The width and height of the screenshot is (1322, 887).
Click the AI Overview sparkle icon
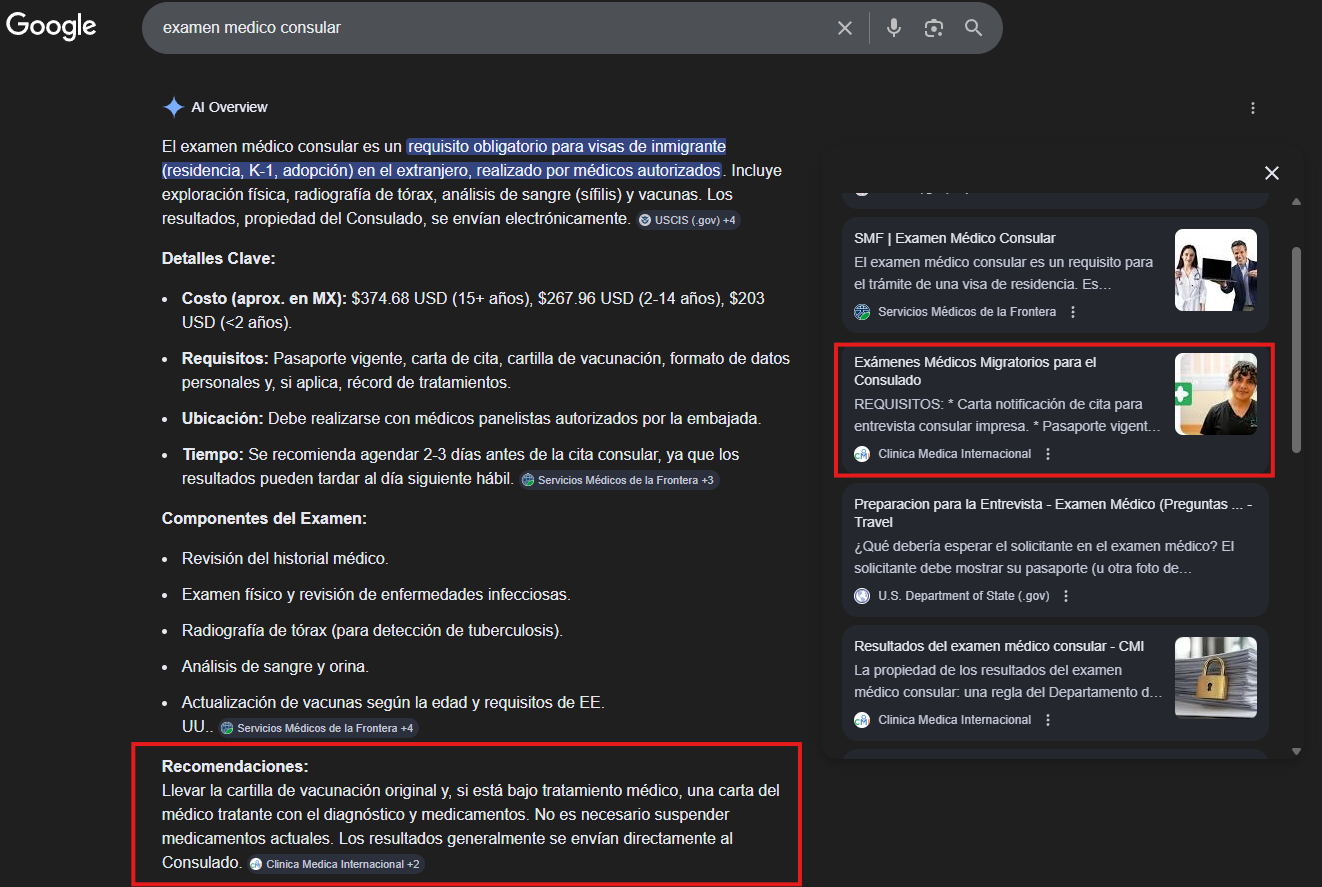[174, 107]
